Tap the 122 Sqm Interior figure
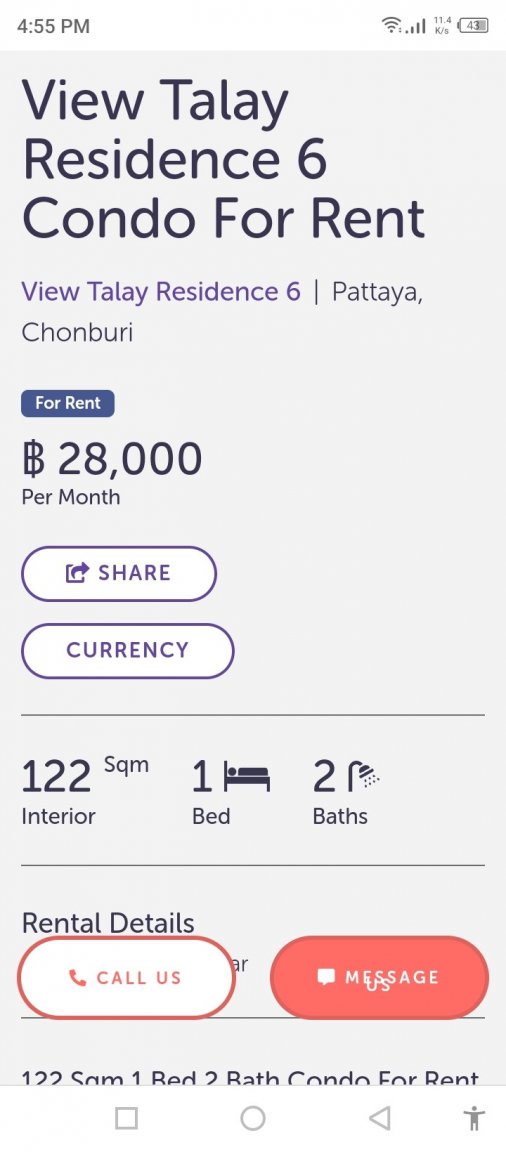The height and width of the screenshot is (1152, 506). 85,791
